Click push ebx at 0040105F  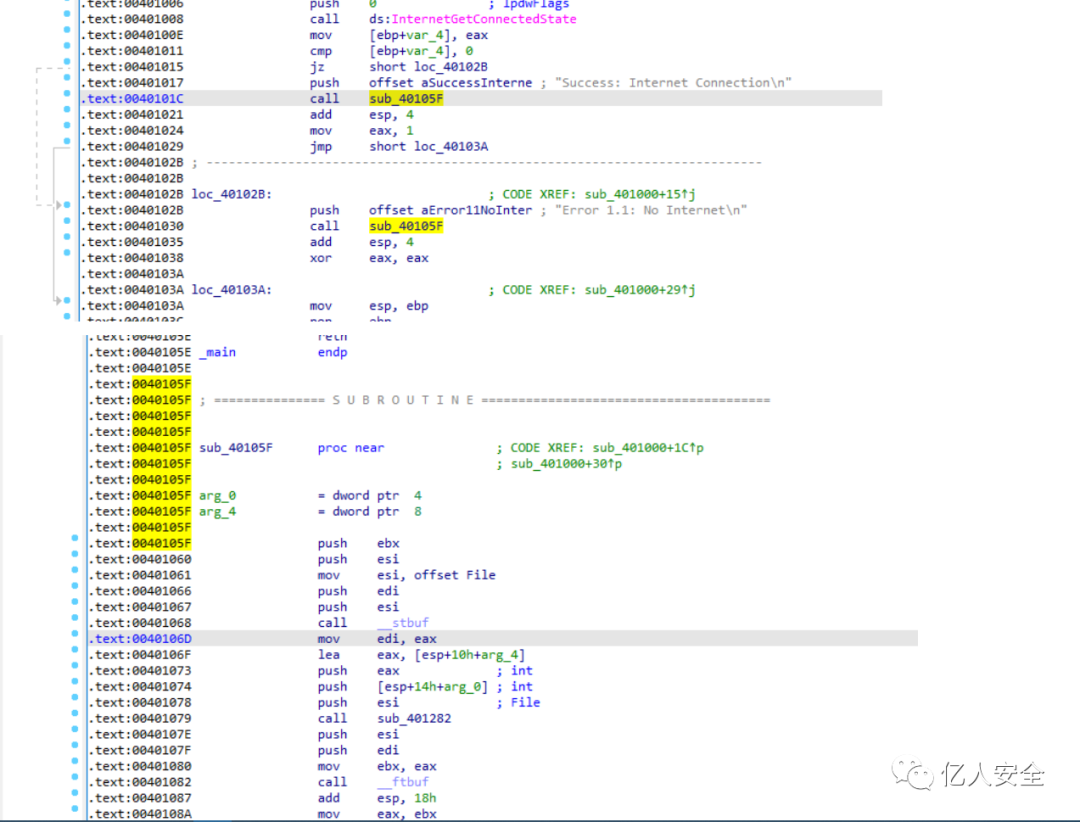point(358,543)
